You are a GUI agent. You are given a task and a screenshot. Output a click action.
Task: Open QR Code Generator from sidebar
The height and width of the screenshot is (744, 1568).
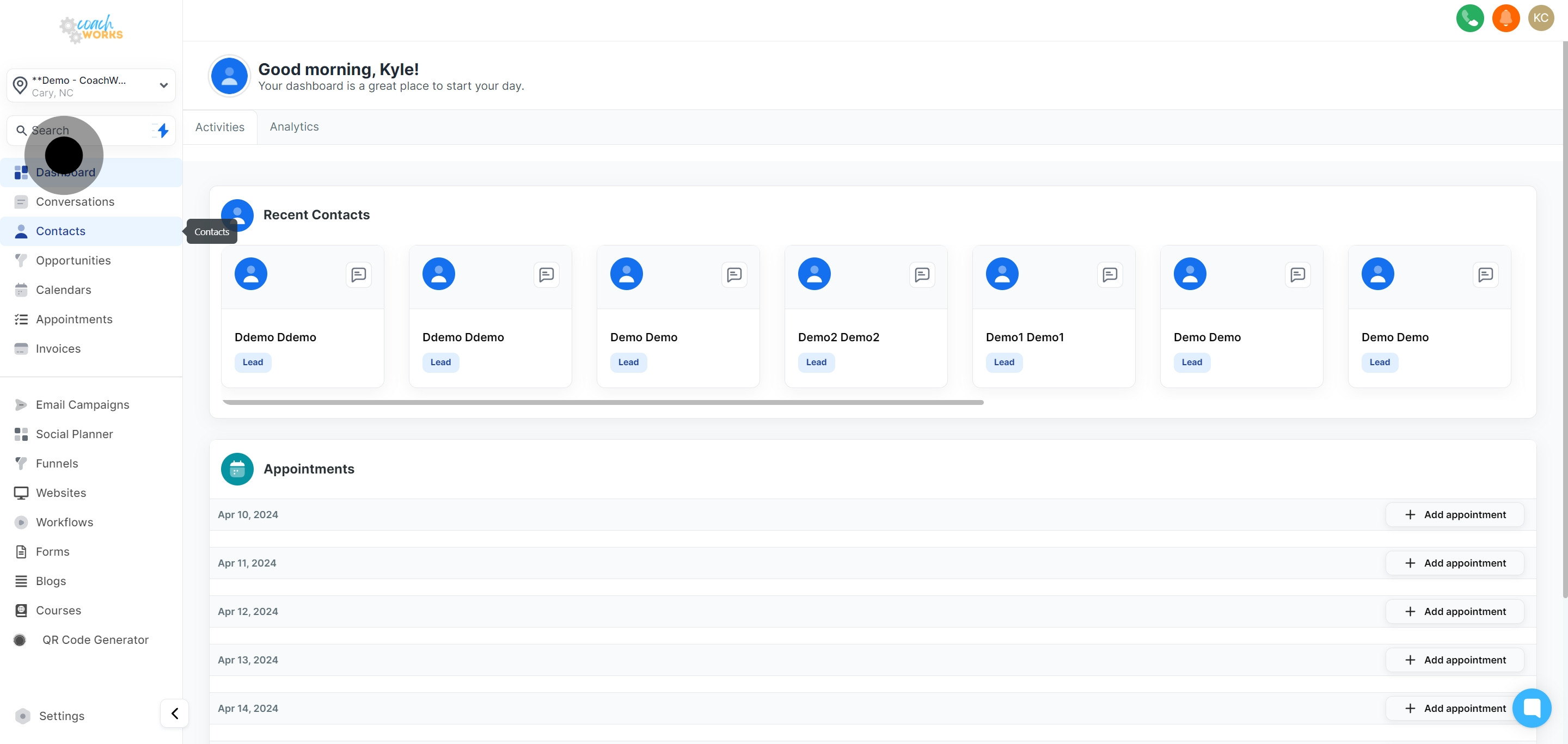(95, 640)
